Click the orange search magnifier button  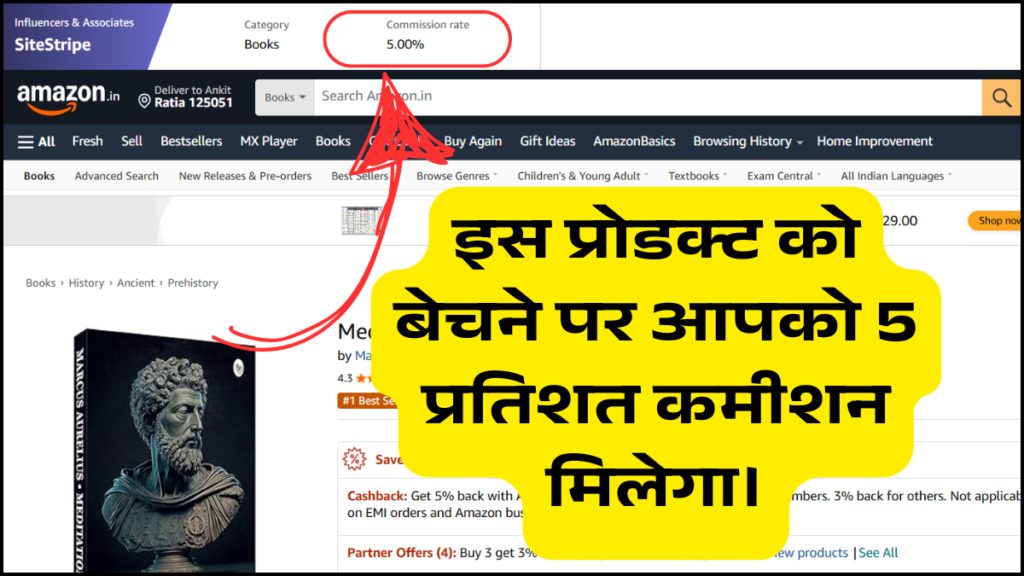point(1000,97)
